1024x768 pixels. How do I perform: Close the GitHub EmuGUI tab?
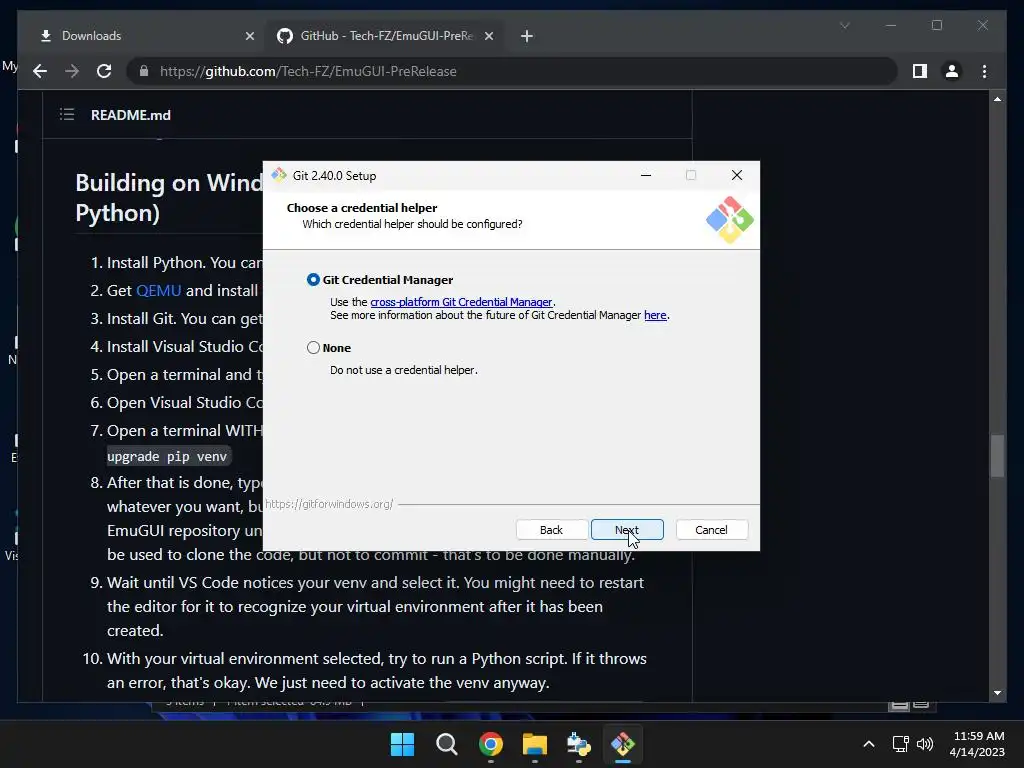(x=488, y=36)
